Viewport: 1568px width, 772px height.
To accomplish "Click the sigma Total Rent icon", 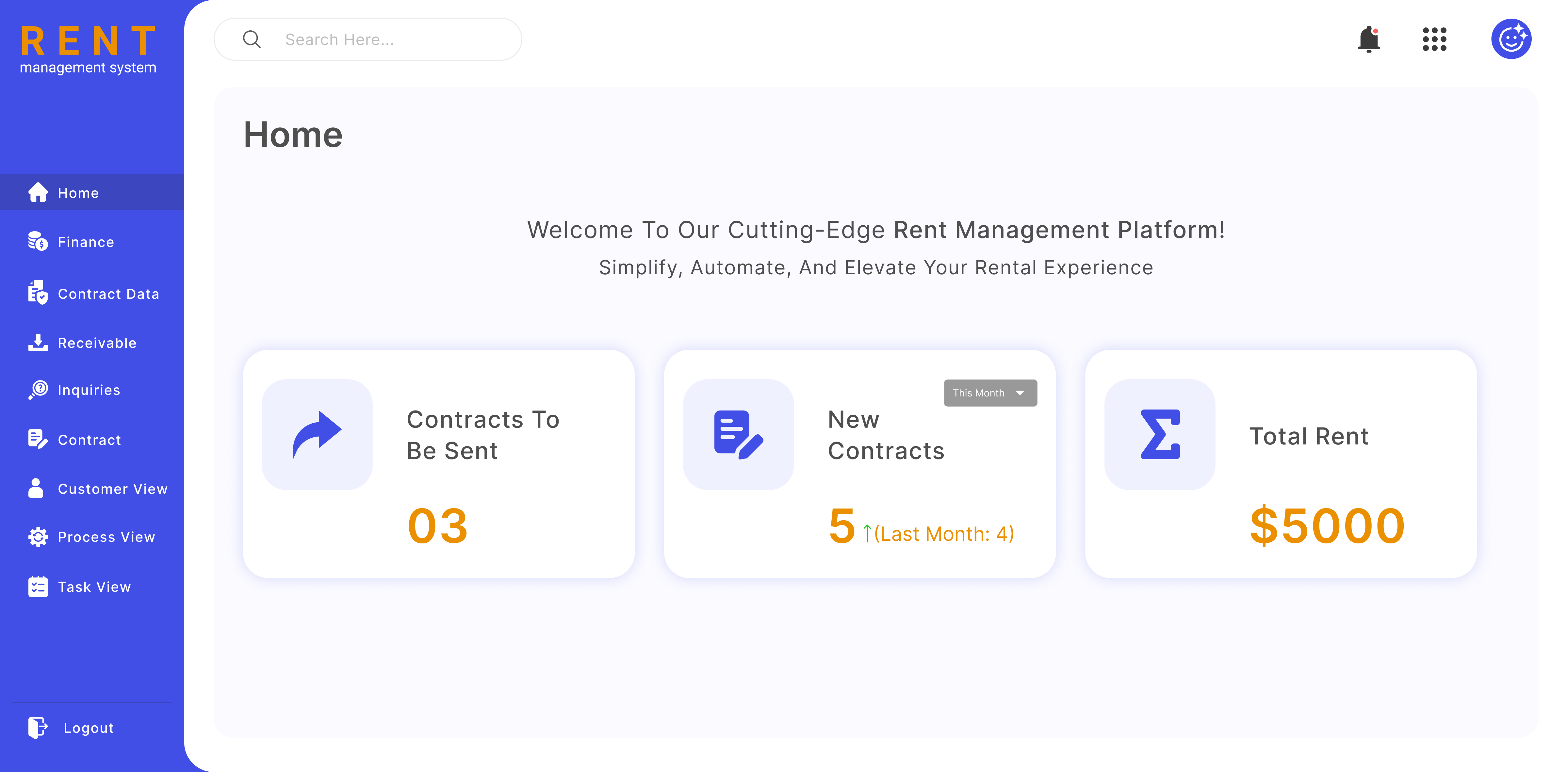I will pos(1159,434).
